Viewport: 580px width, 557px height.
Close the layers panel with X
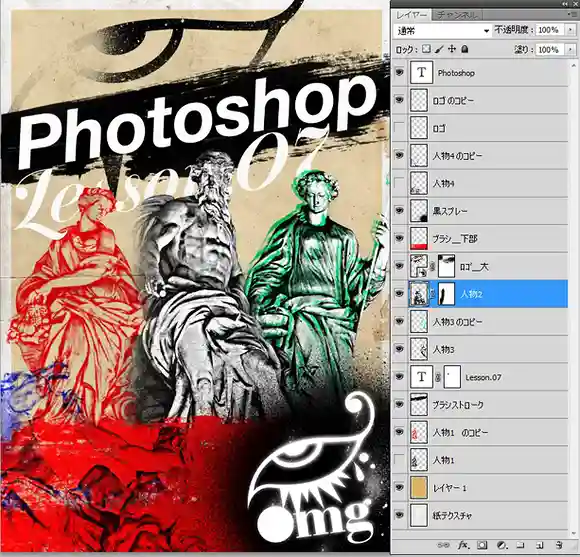coord(575,4)
